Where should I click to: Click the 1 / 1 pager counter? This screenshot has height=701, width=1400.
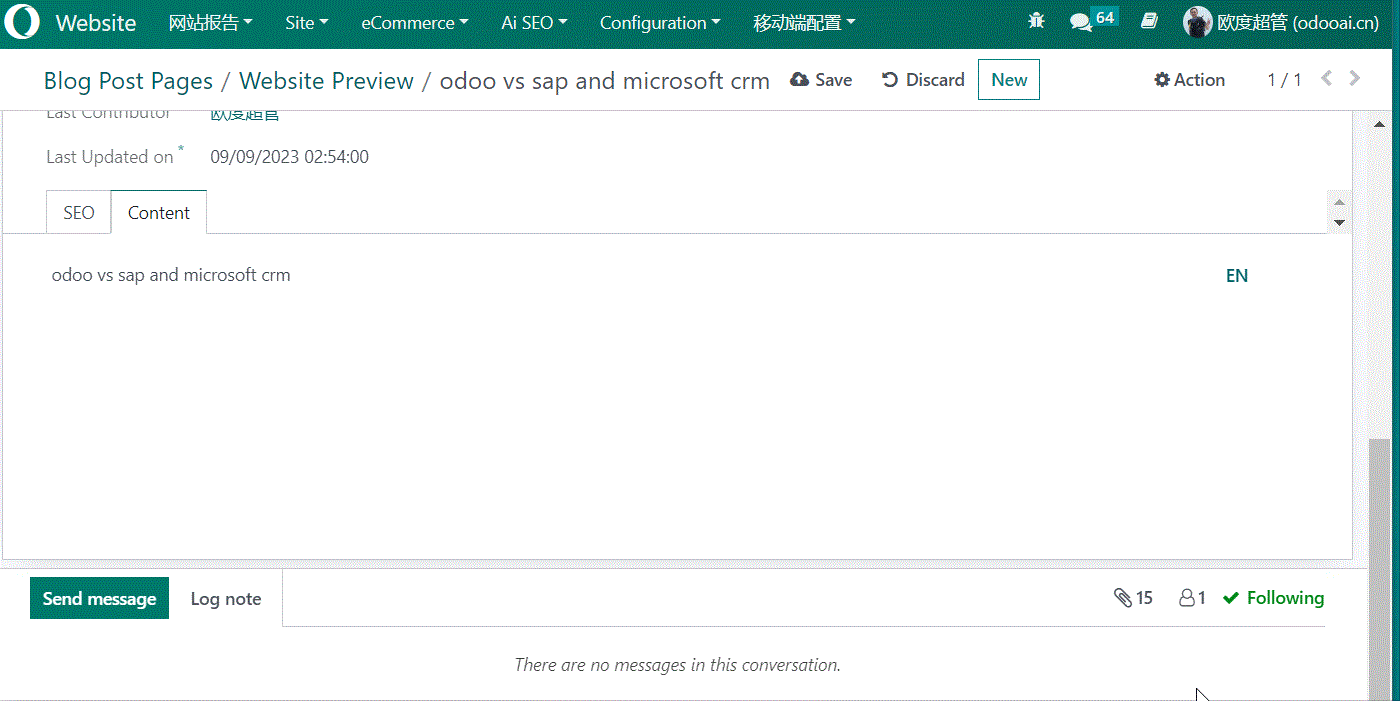coord(1284,80)
